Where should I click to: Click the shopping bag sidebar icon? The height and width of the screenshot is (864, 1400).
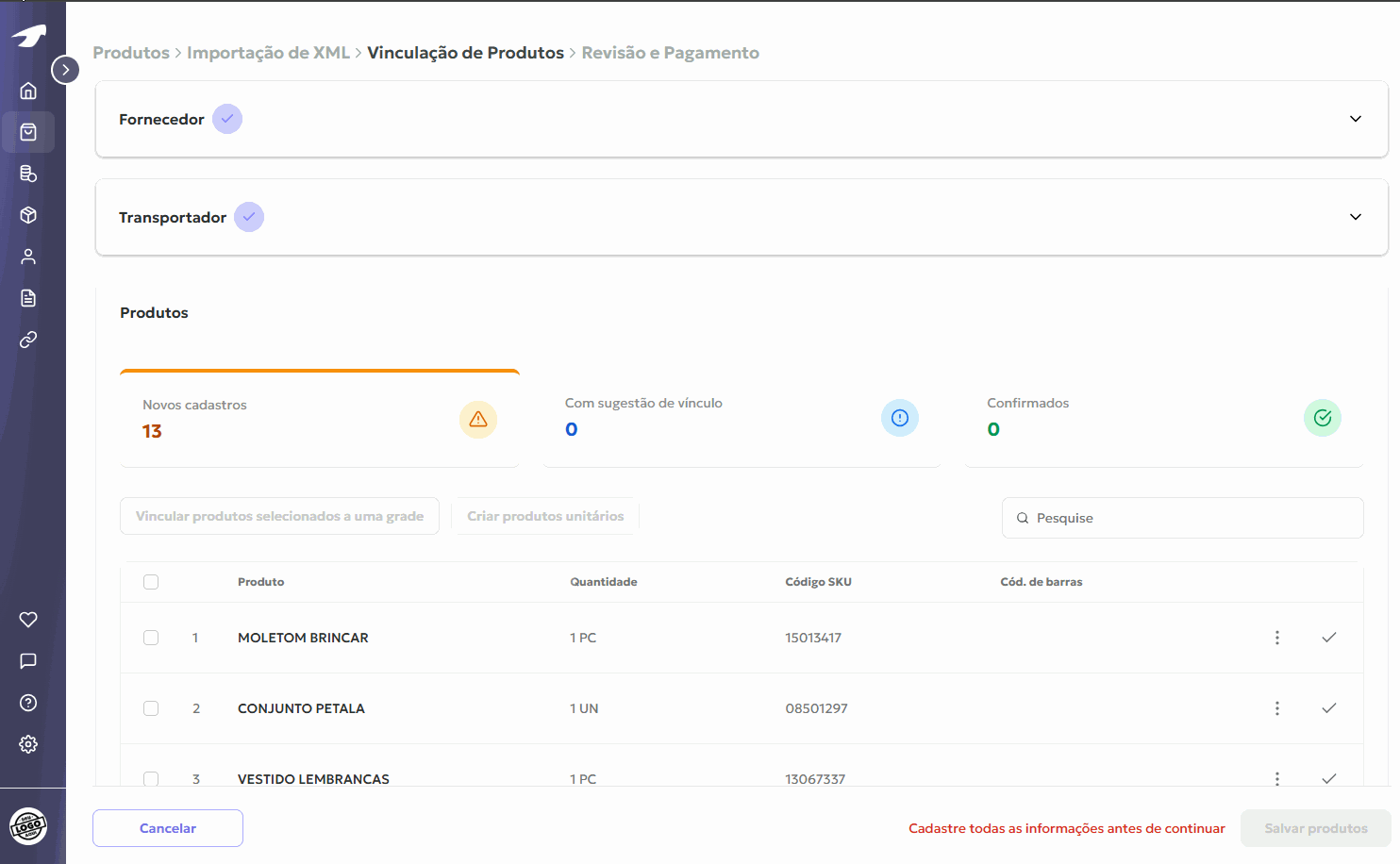pyautogui.click(x=28, y=132)
